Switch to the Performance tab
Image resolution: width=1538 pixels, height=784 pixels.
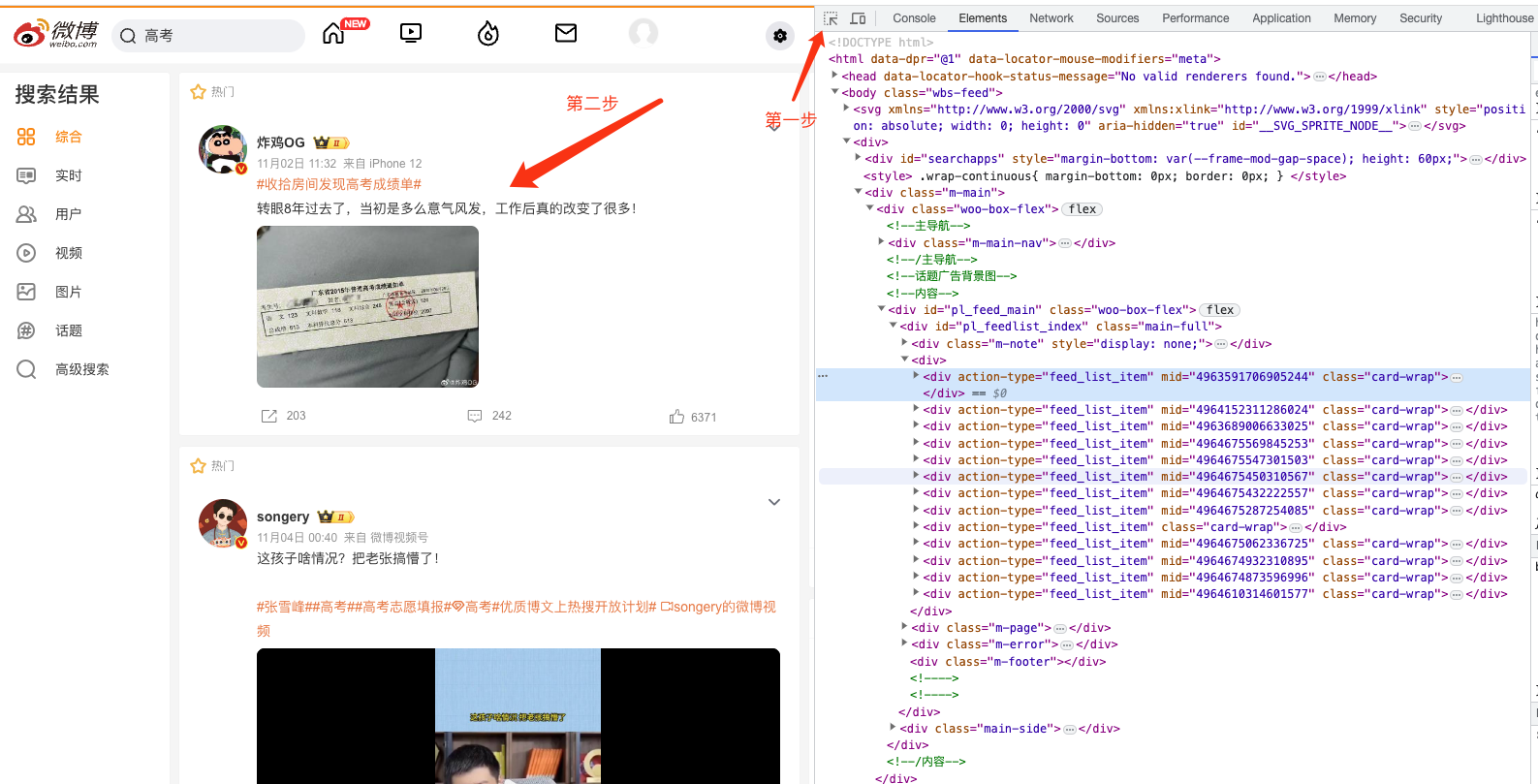1195,18
